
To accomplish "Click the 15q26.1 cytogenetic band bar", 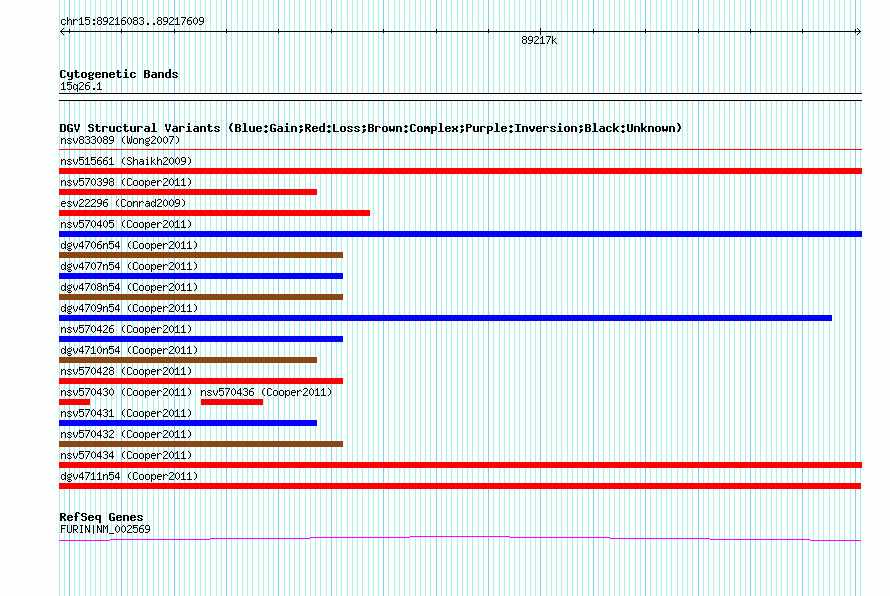I will (x=460, y=97).
